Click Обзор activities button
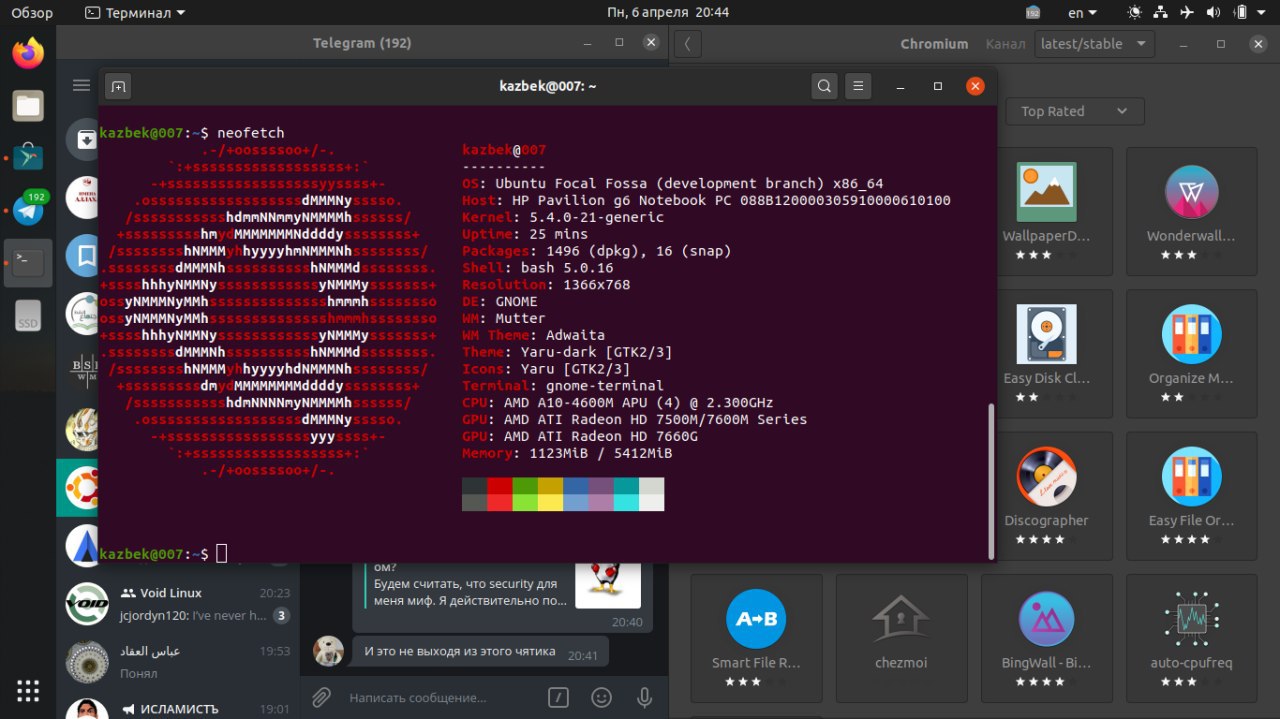 coord(32,13)
